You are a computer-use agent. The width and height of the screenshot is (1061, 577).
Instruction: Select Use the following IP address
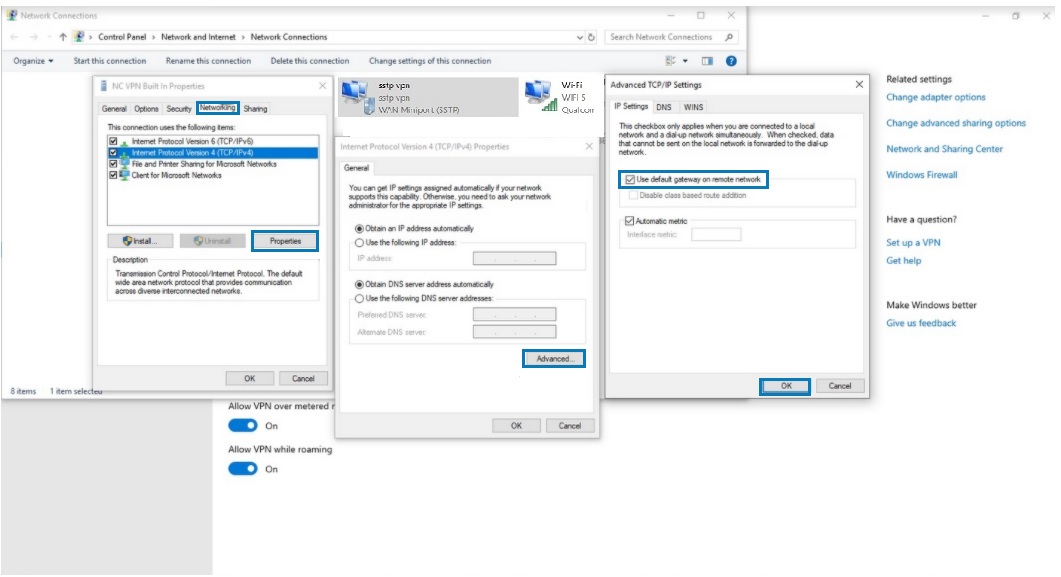(359, 243)
